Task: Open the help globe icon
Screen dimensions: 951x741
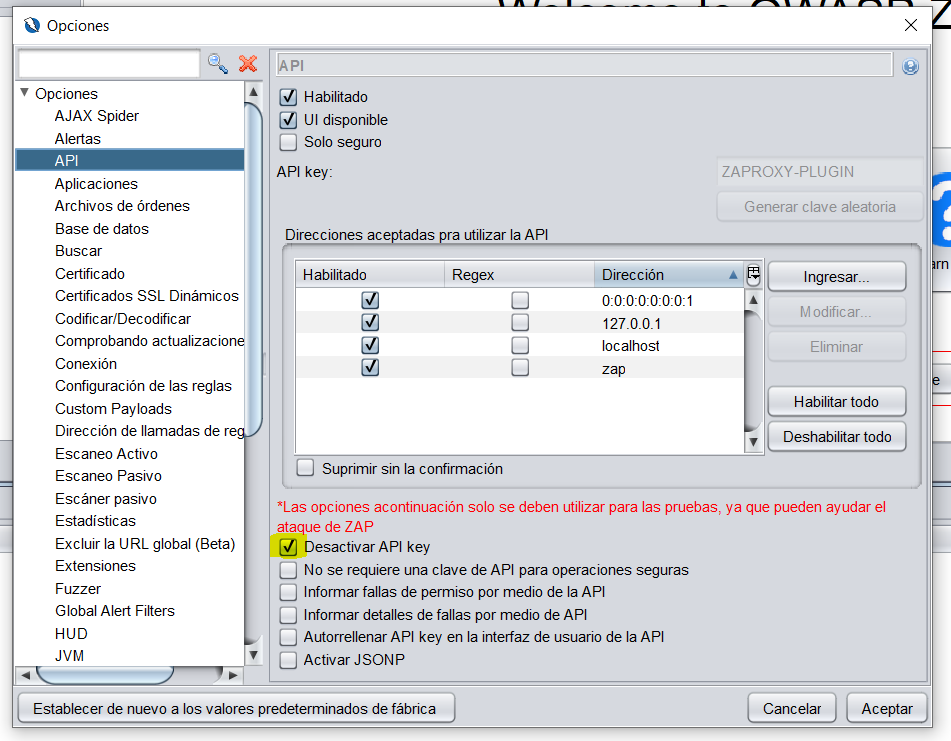Action: coord(910,66)
